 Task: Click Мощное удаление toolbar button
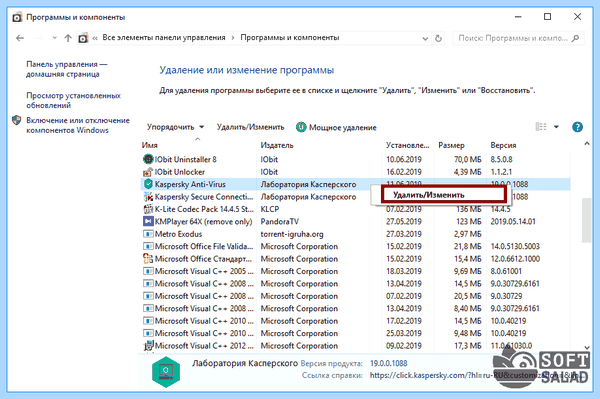[x=336, y=127]
